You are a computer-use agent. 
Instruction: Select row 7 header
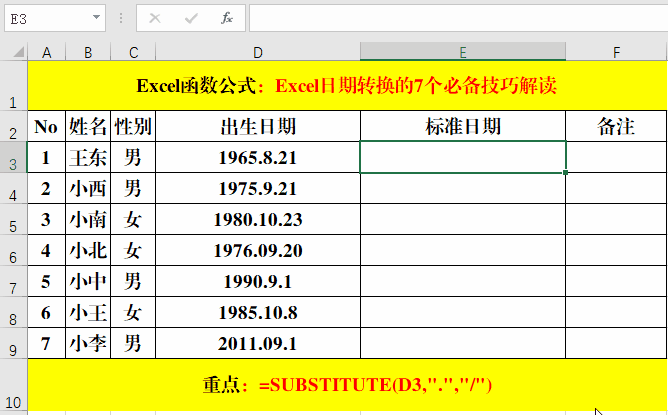coord(14,282)
